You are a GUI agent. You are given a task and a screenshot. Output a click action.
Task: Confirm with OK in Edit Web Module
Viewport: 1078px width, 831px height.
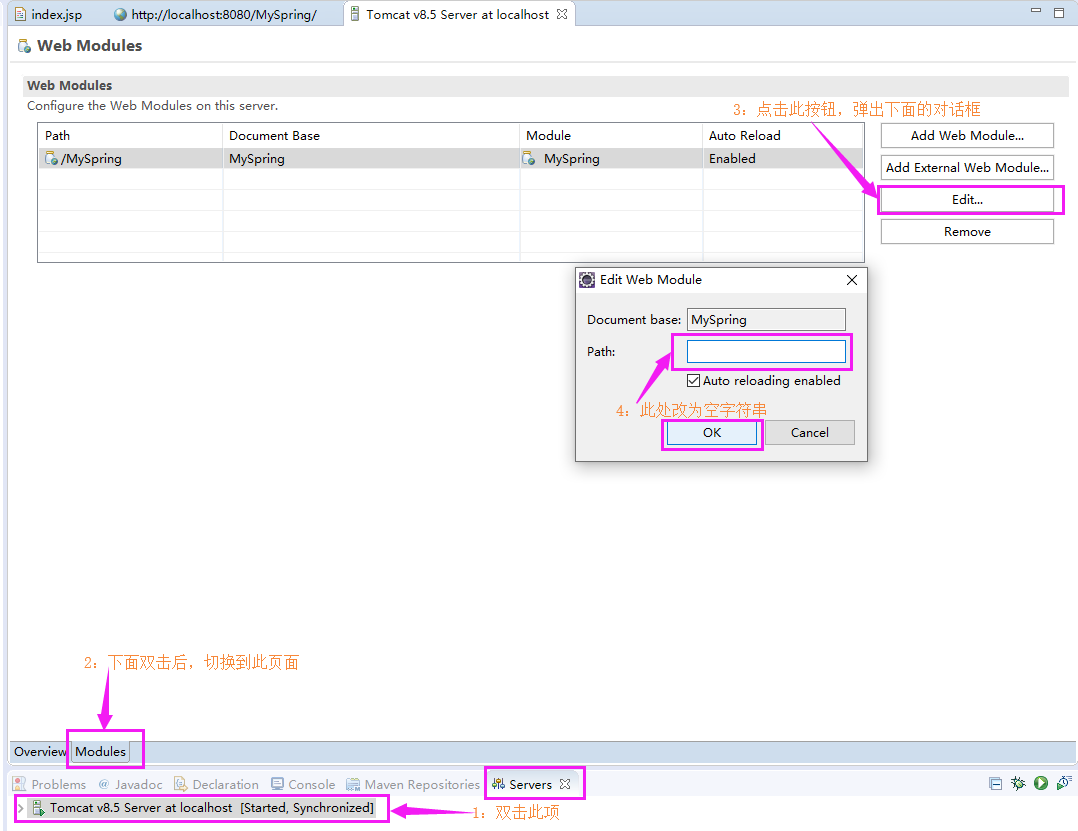[x=712, y=433]
